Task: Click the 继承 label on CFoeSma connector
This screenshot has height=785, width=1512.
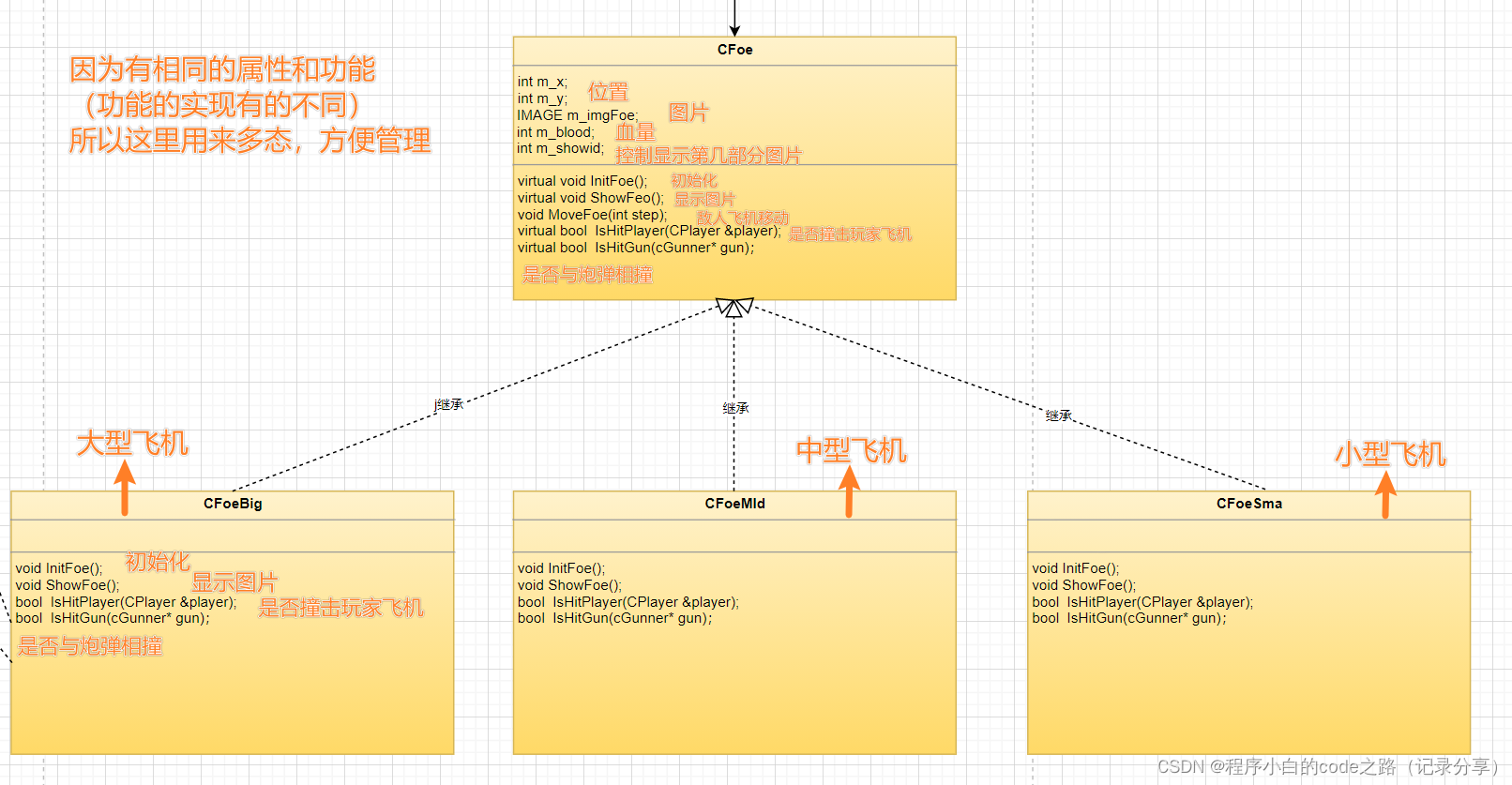Action: pos(1059,415)
